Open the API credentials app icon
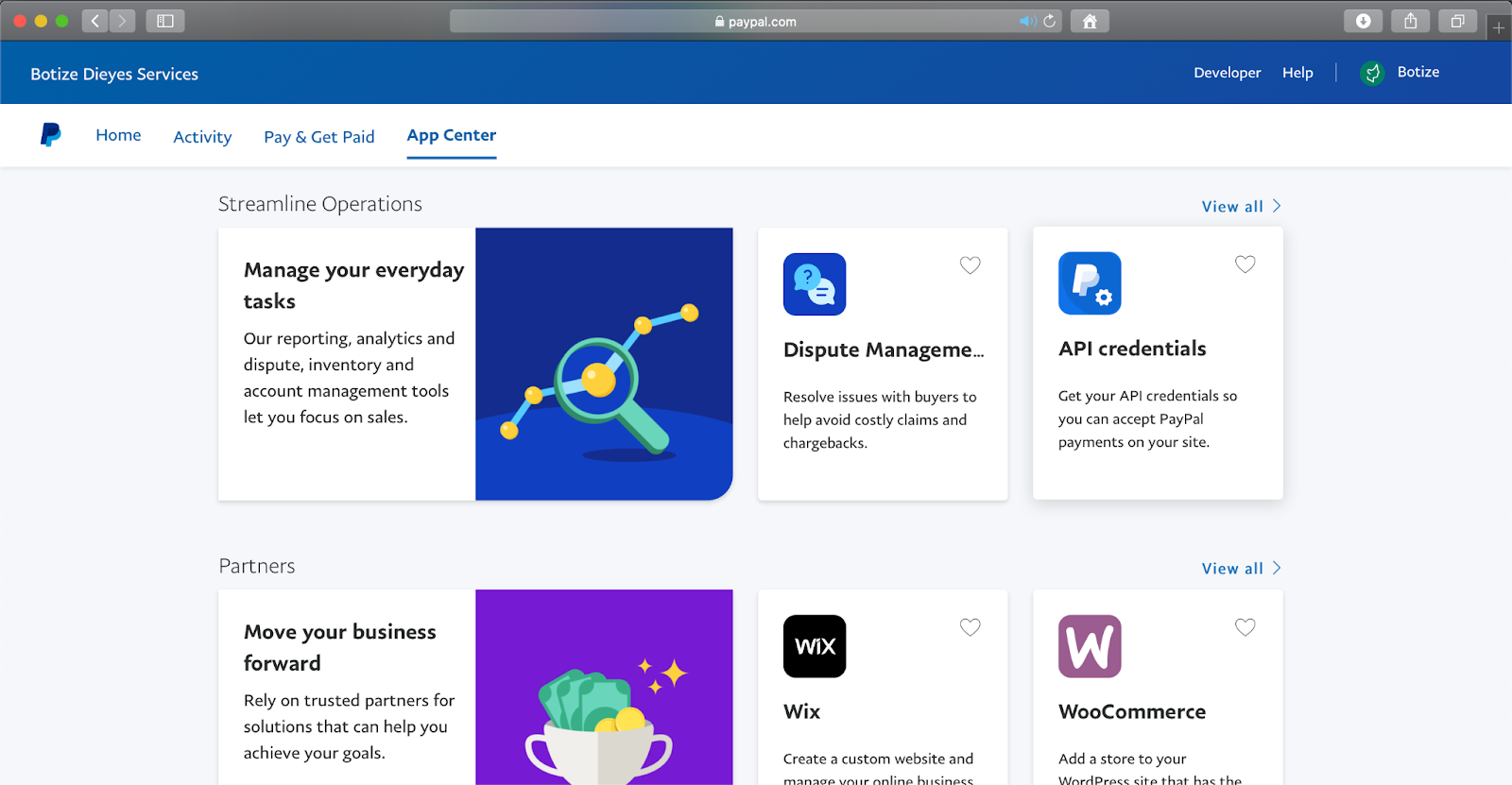The width and height of the screenshot is (1512, 785). (x=1090, y=283)
